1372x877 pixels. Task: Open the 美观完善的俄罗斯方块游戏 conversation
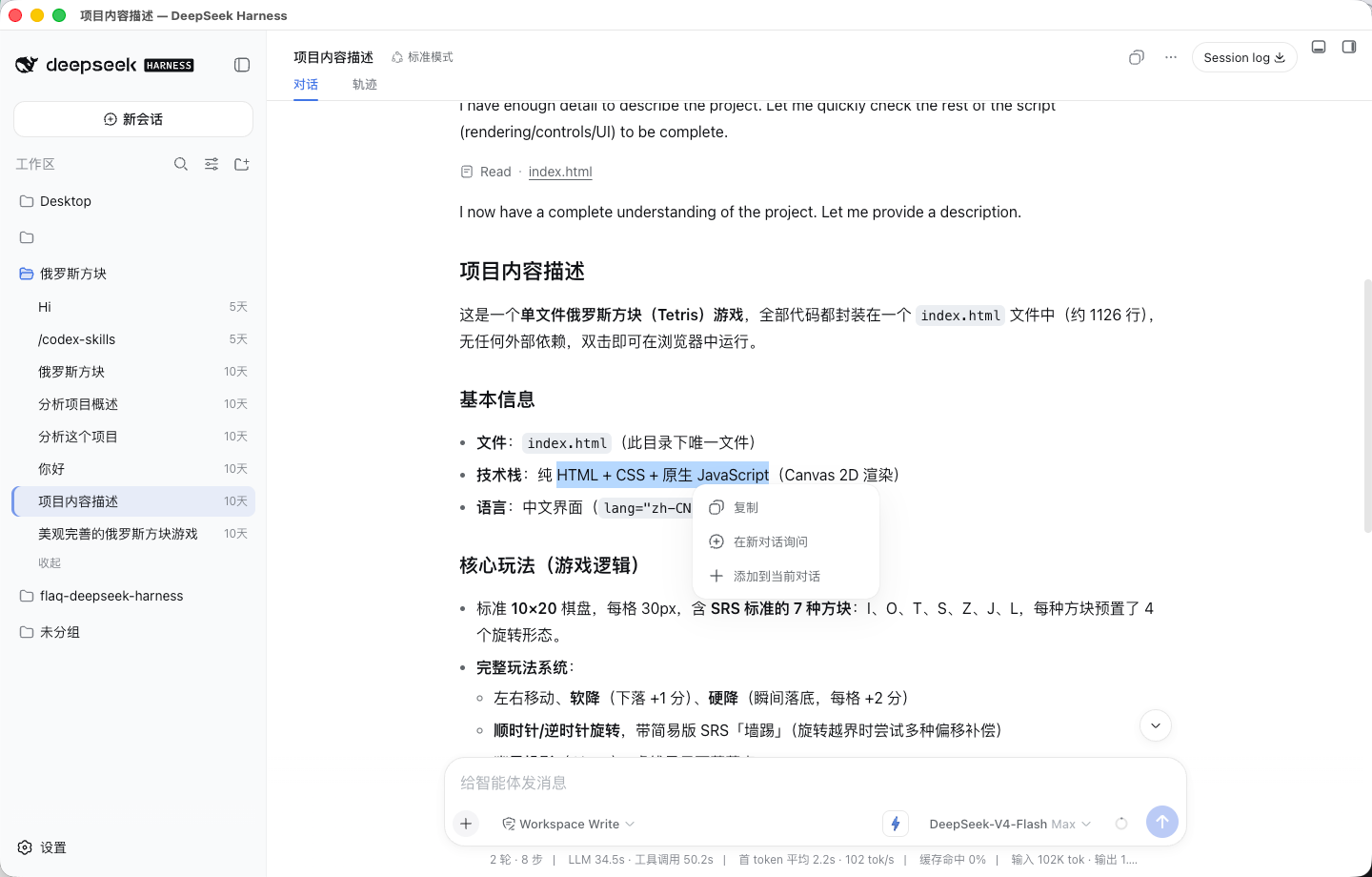133,534
